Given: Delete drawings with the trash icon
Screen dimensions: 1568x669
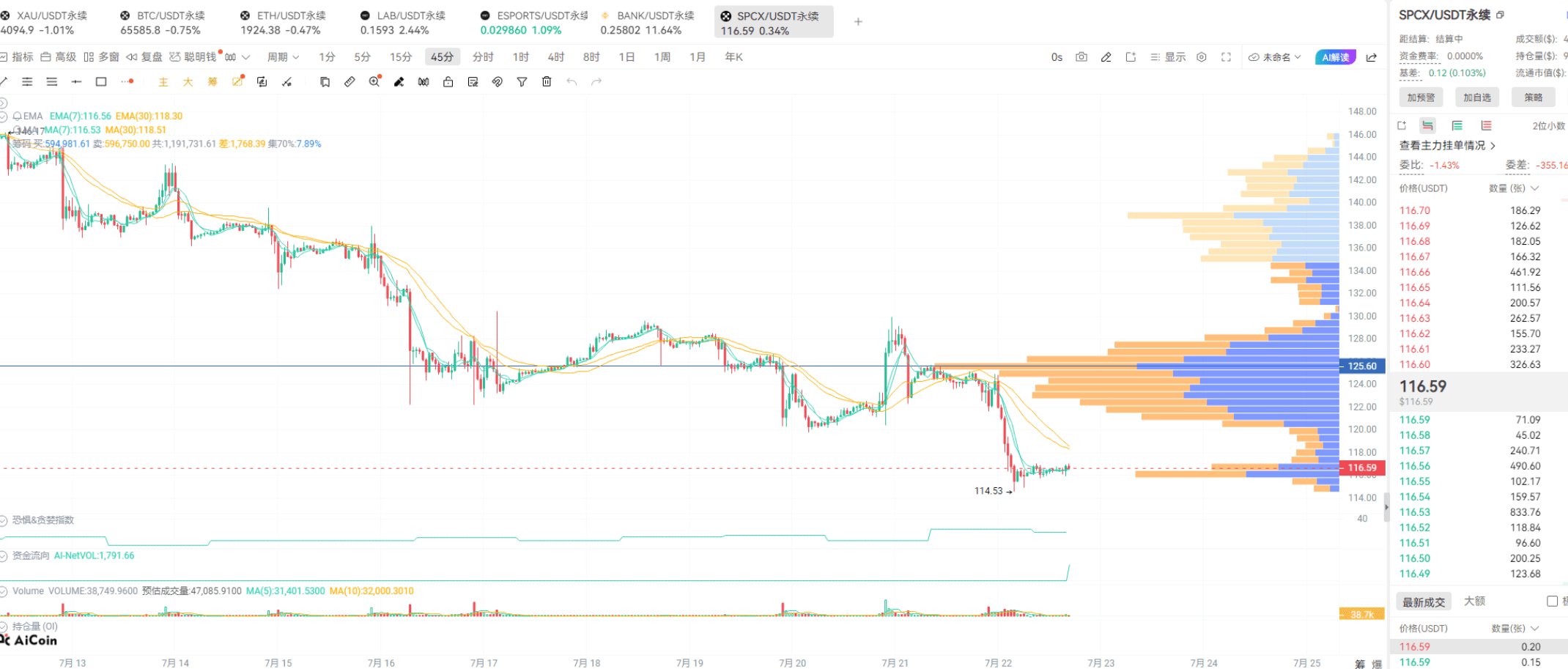Looking at the screenshot, I should [547, 81].
